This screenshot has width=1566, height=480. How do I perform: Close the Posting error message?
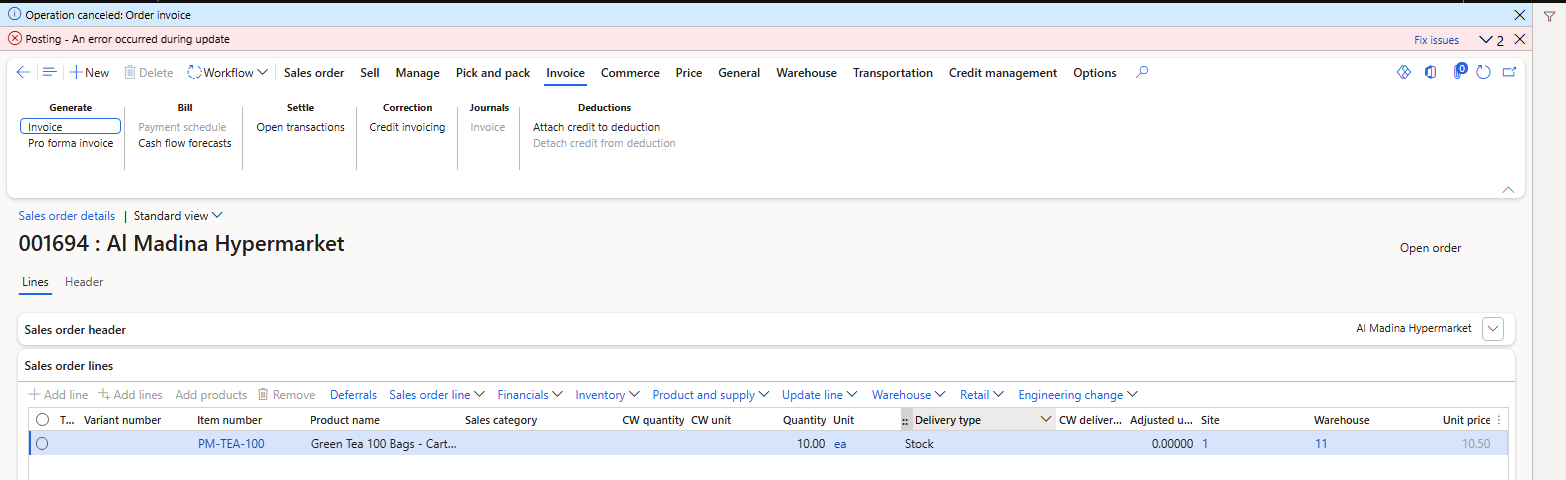tap(1520, 39)
